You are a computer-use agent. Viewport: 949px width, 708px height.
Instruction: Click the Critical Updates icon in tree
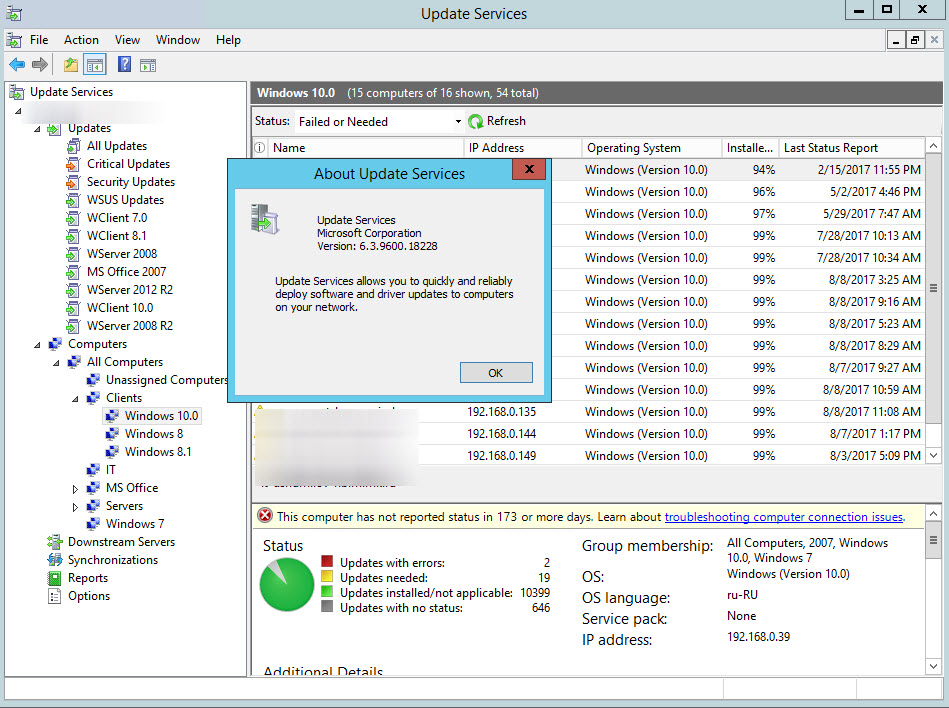click(x=73, y=164)
